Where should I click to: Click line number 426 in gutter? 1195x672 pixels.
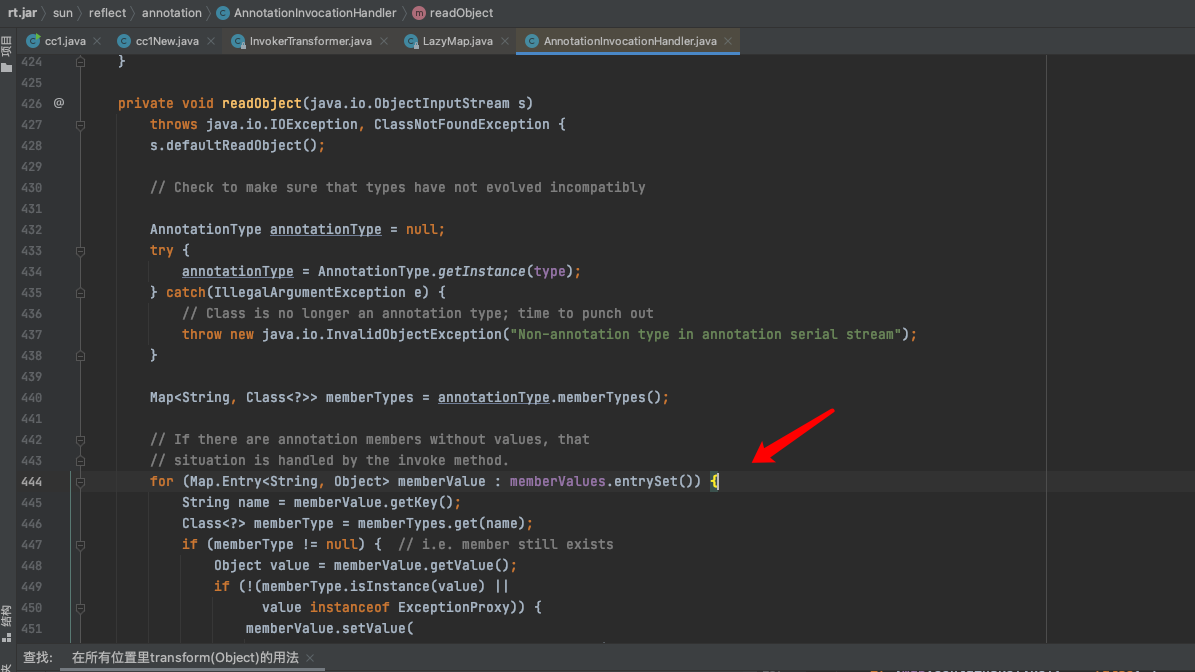click(32, 104)
